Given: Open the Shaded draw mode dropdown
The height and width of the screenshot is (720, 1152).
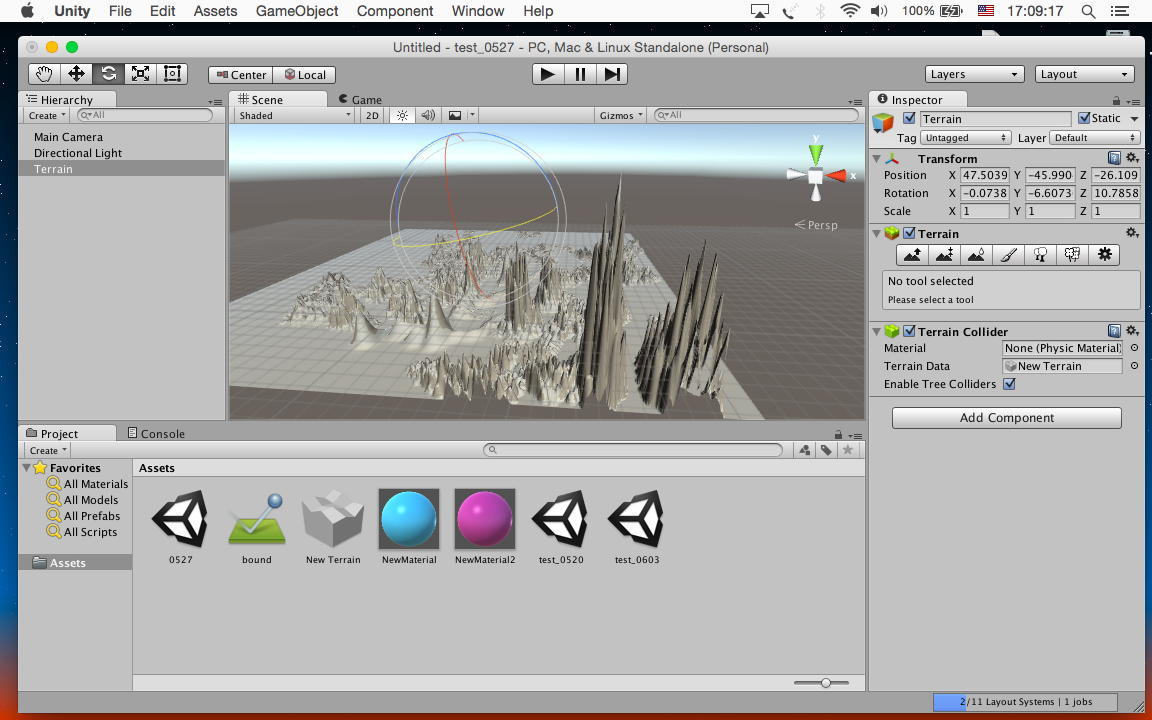Looking at the screenshot, I should 294,116.
